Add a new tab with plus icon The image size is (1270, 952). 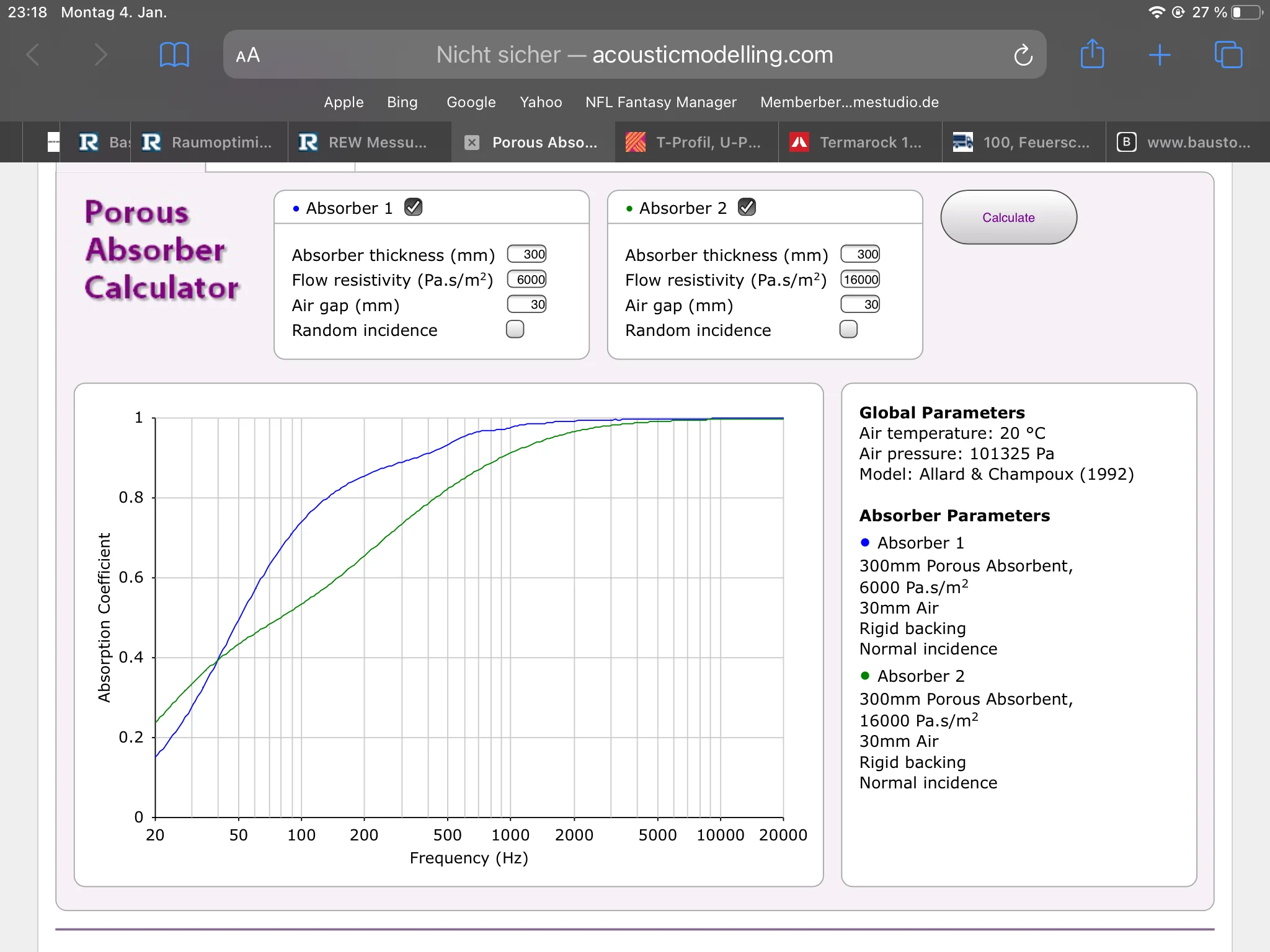pos(1160,55)
